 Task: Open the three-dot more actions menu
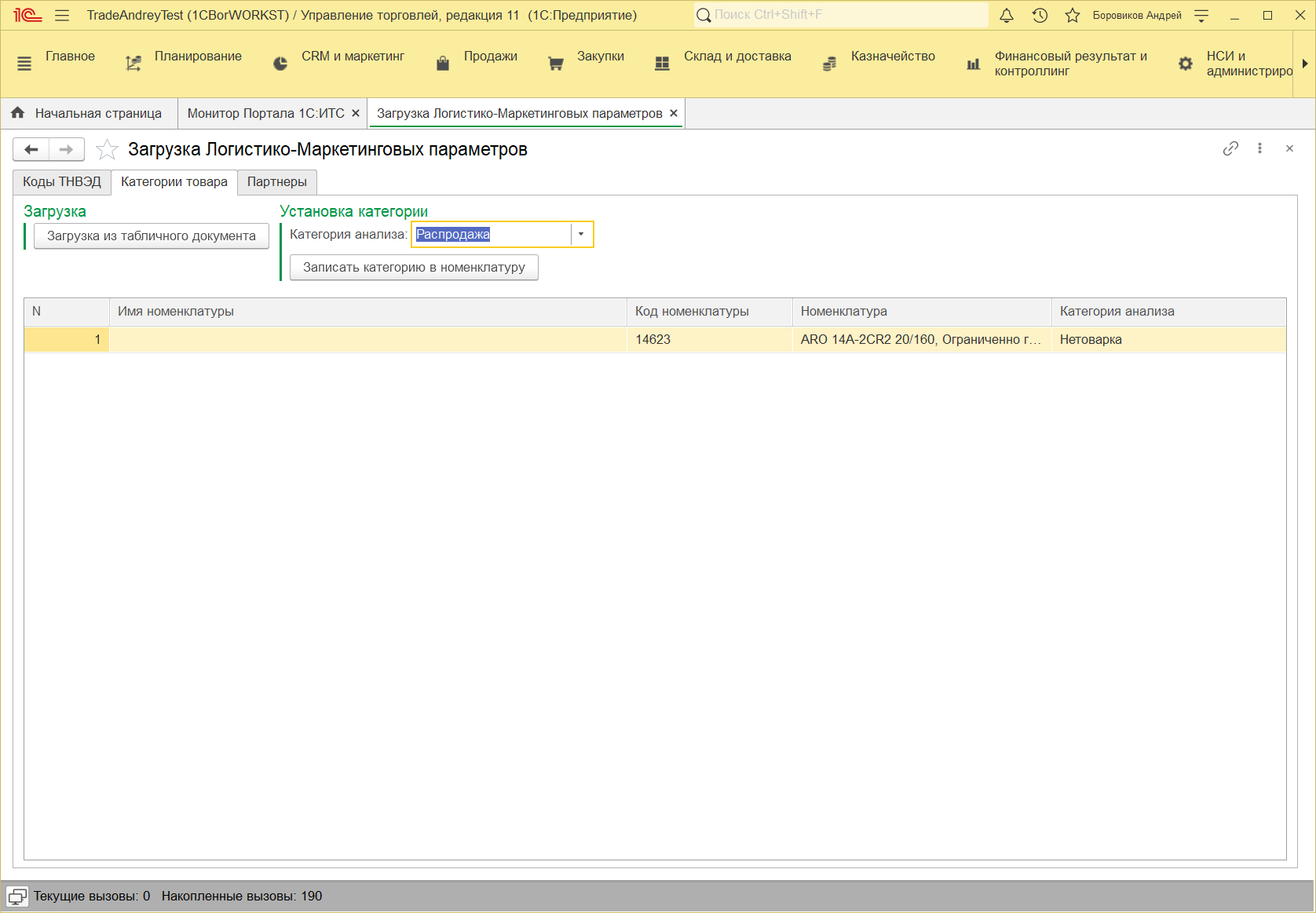[1259, 148]
